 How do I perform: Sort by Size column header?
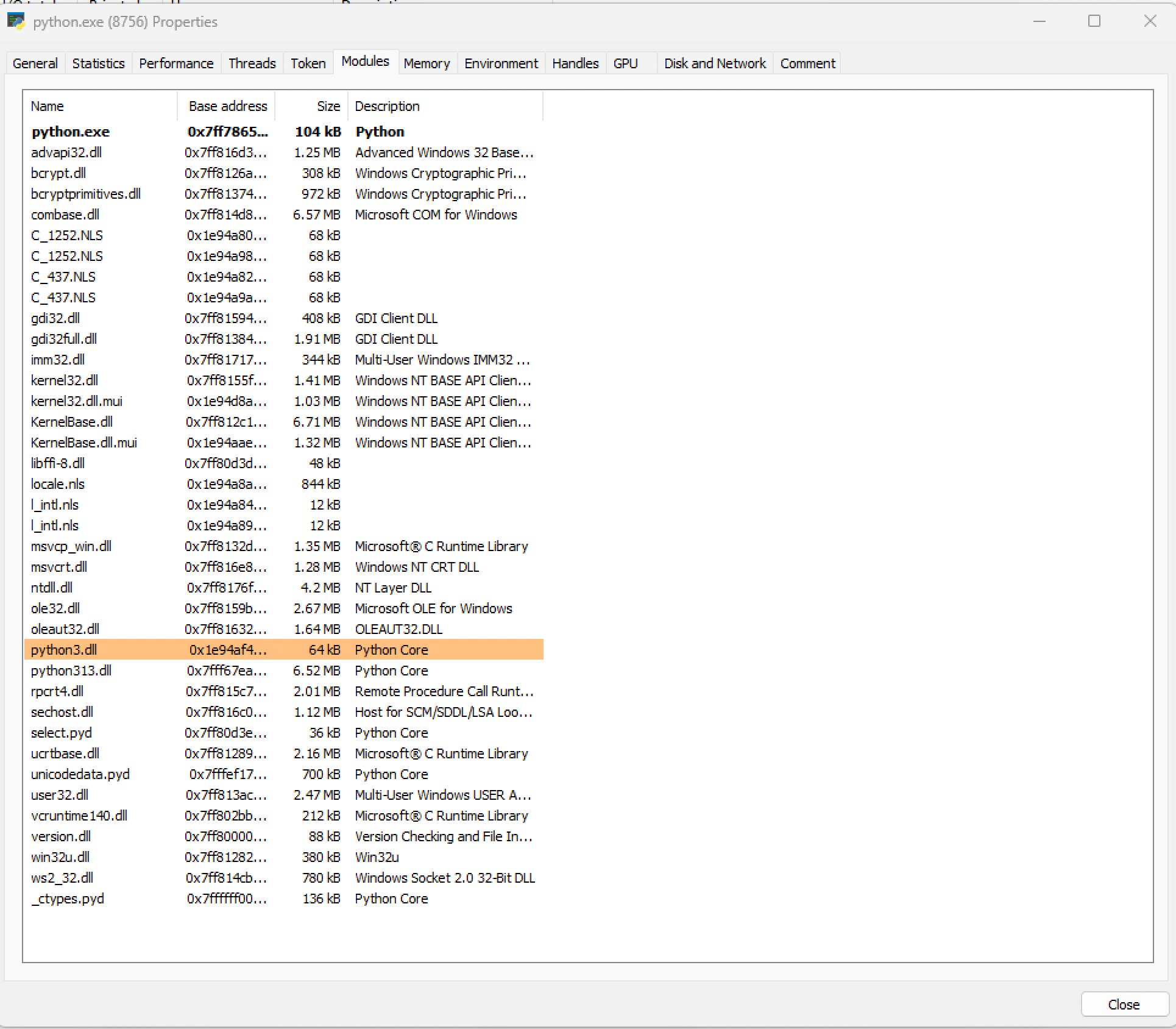[312, 106]
